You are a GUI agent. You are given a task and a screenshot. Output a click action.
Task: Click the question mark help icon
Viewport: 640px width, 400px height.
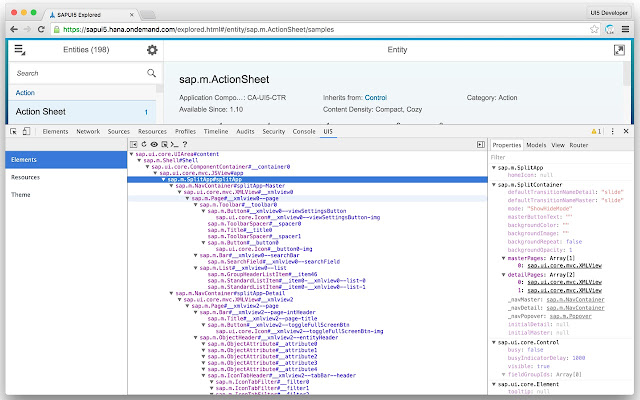tap(185, 144)
